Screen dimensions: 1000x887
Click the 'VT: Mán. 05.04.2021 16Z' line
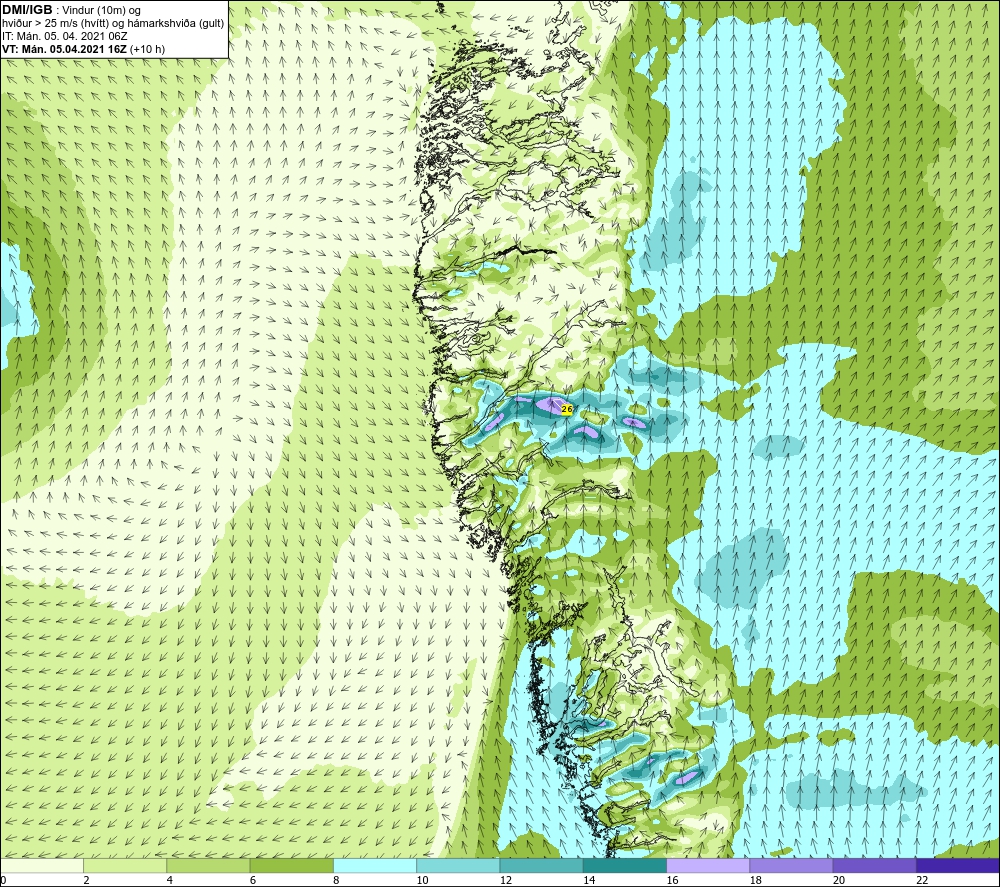click(64, 49)
